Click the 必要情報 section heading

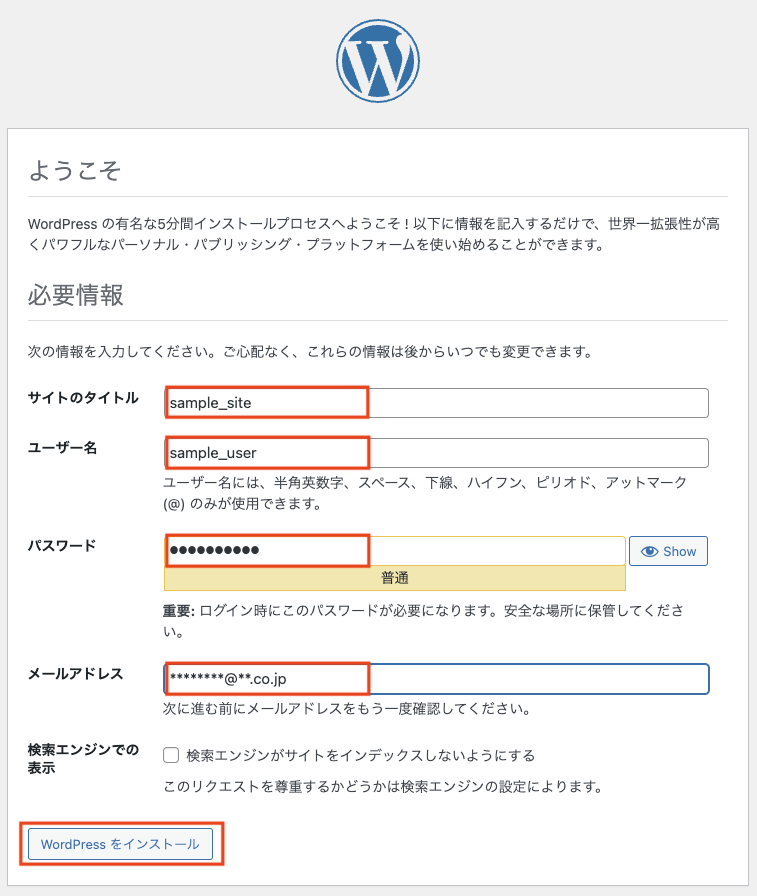tap(75, 295)
